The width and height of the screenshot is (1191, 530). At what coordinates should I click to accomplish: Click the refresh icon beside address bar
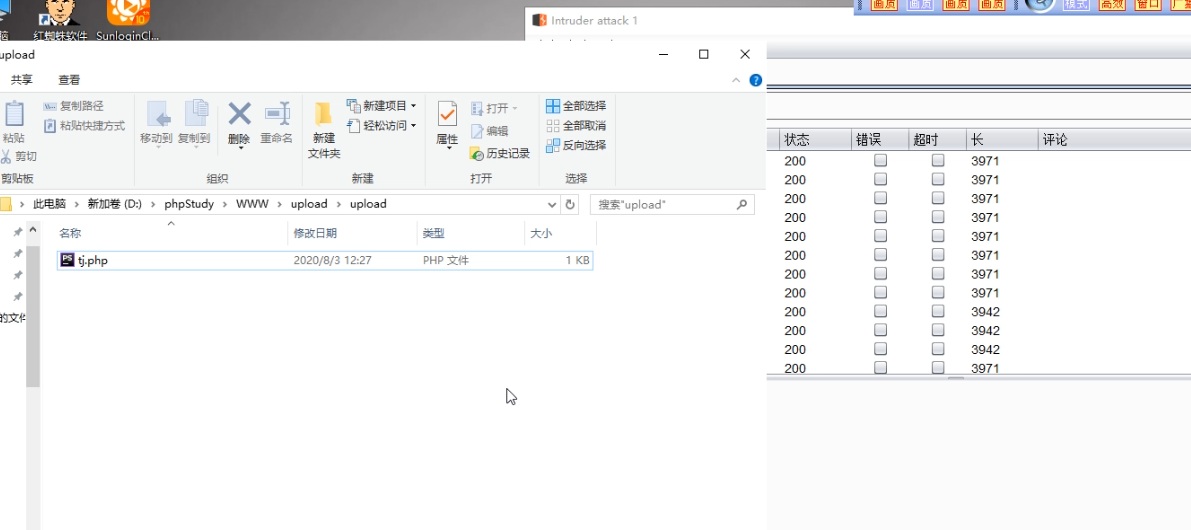pos(570,204)
